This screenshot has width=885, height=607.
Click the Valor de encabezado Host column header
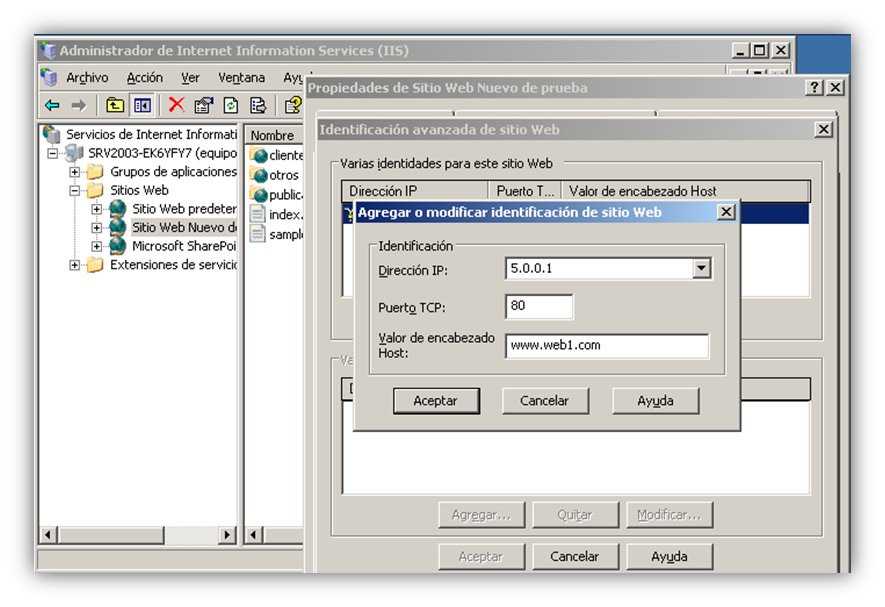(x=686, y=191)
